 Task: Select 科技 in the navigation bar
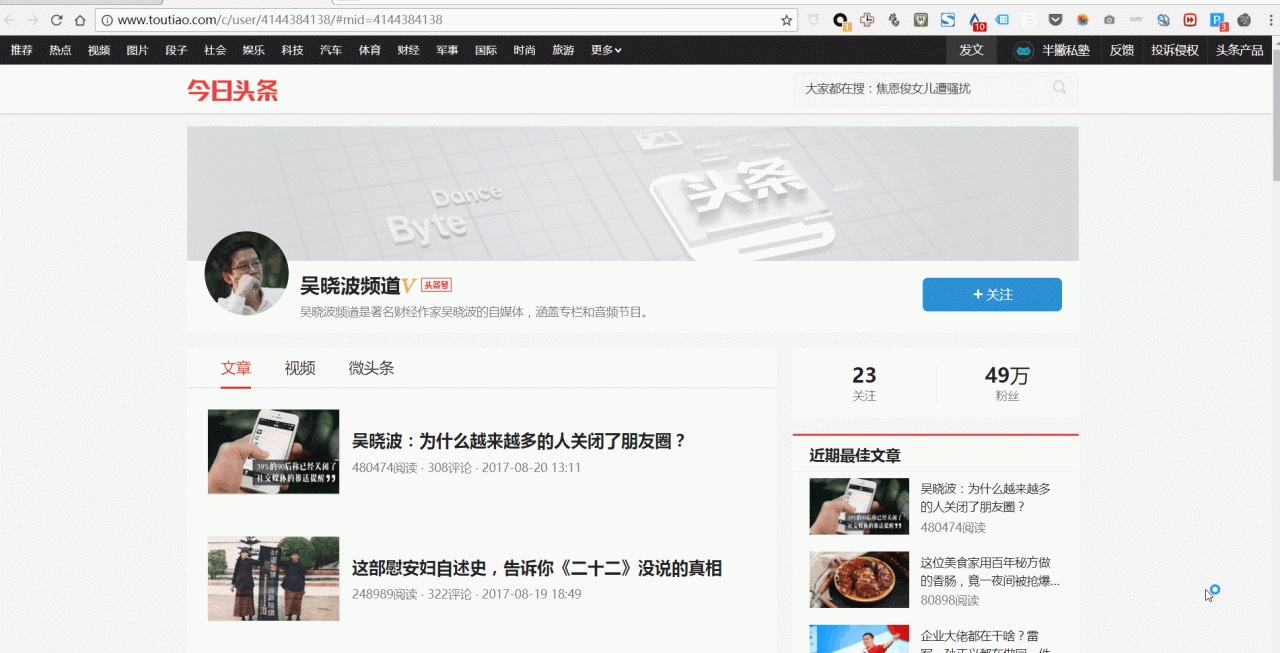pyautogui.click(x=292, y=50)
